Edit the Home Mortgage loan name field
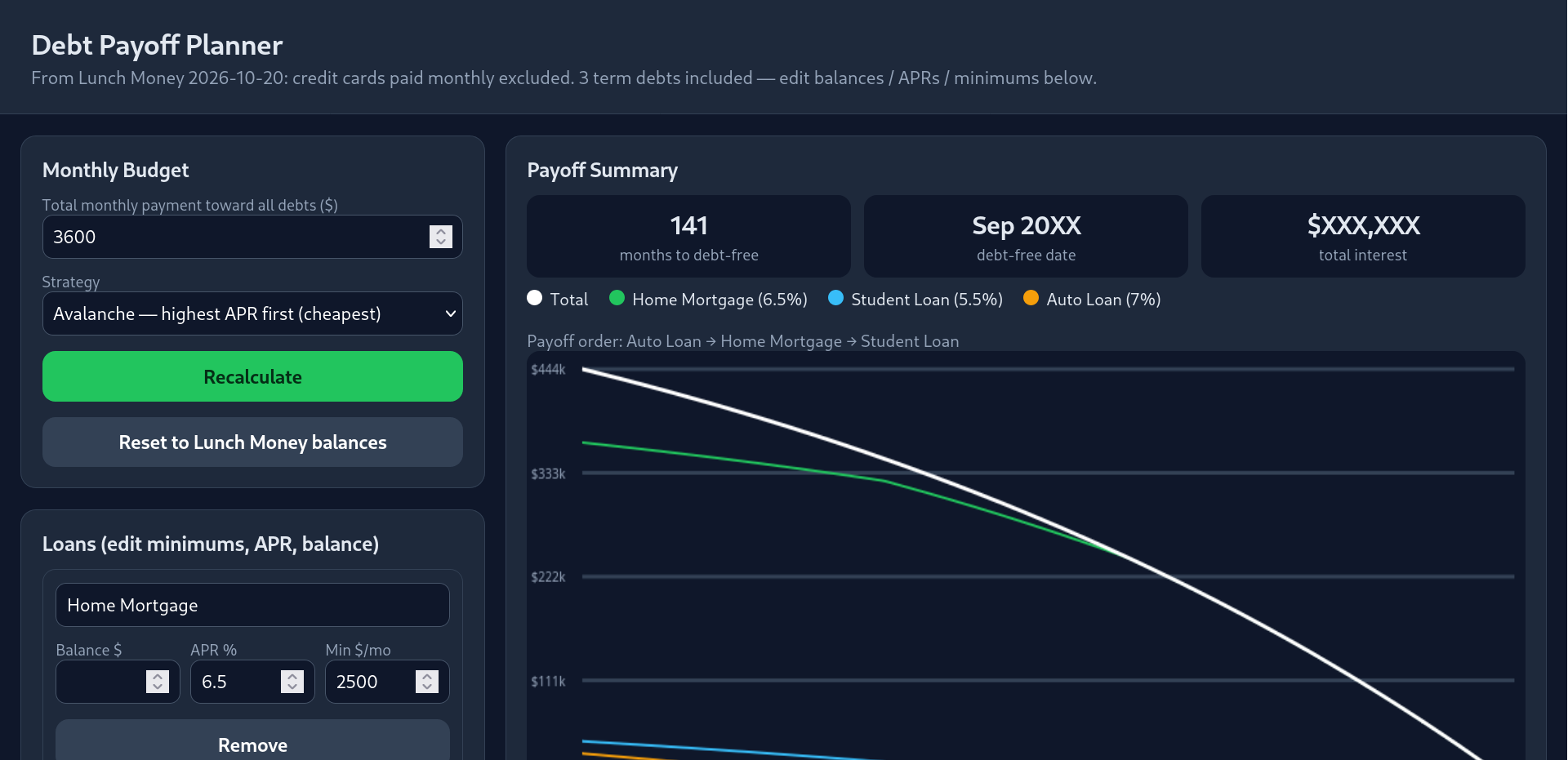1568x760 pixels. pos(252,605)
